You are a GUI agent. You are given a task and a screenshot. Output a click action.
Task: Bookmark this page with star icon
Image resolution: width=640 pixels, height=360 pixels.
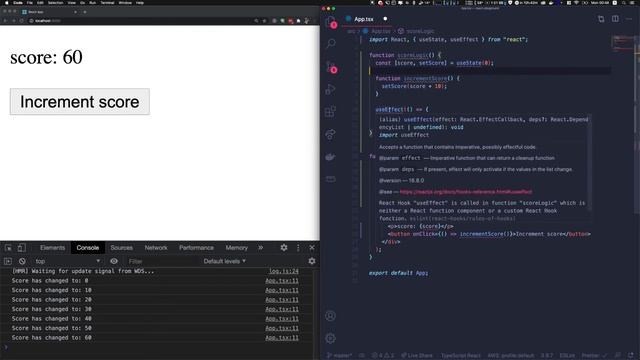pos(264,20)
